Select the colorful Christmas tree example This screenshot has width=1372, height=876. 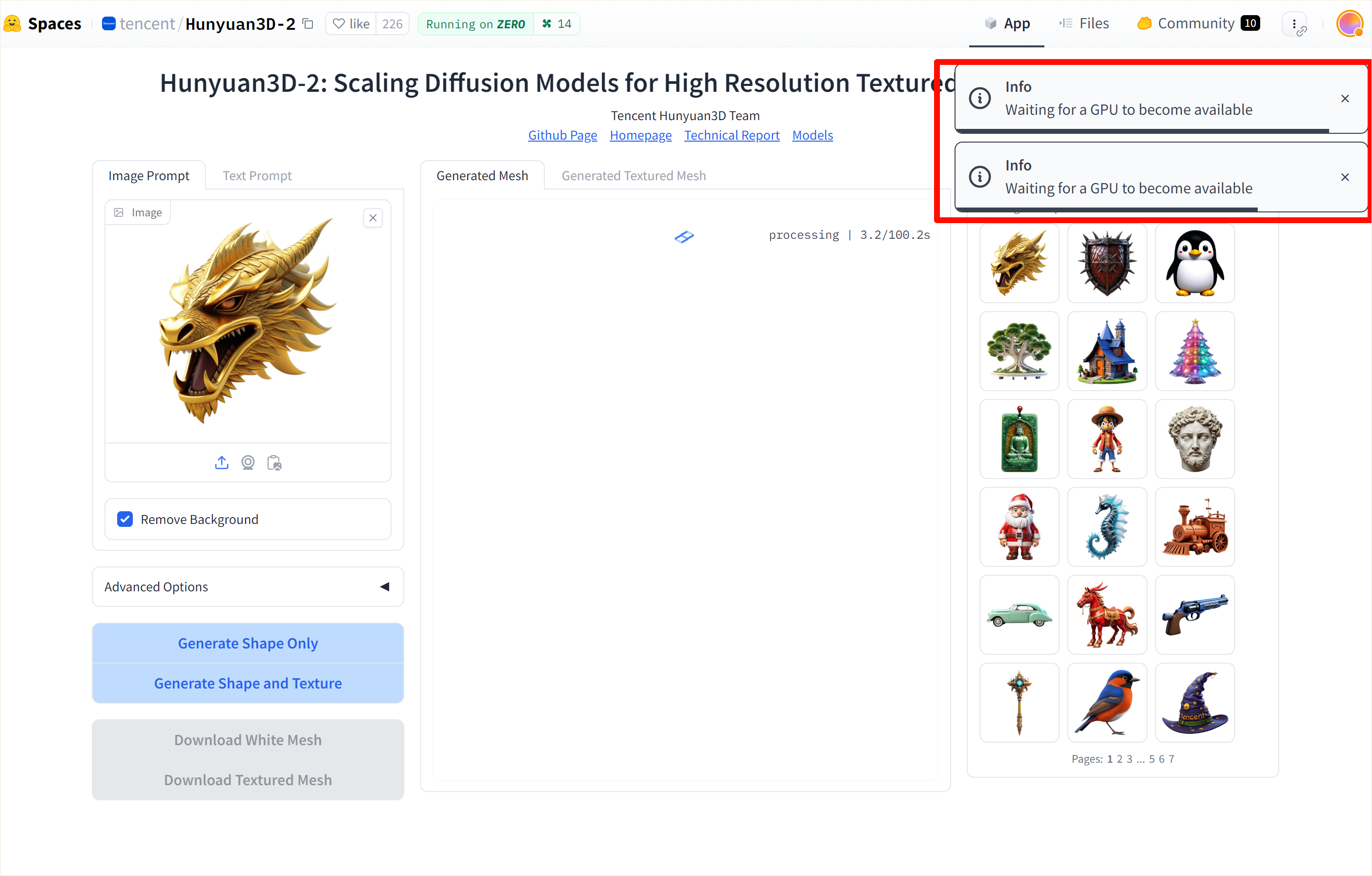[x=1195, y=351]
